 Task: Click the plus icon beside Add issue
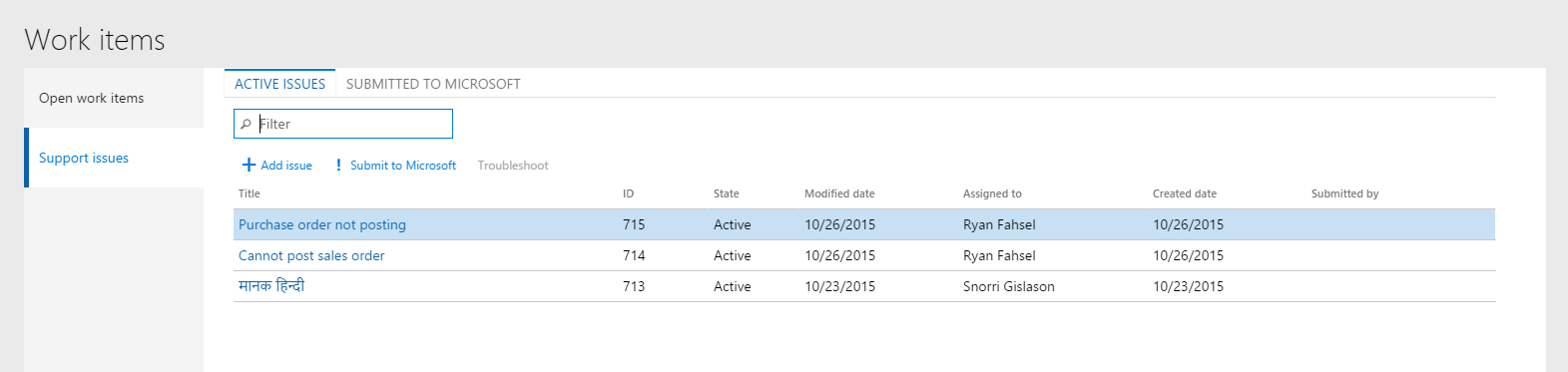pos(249,166)
